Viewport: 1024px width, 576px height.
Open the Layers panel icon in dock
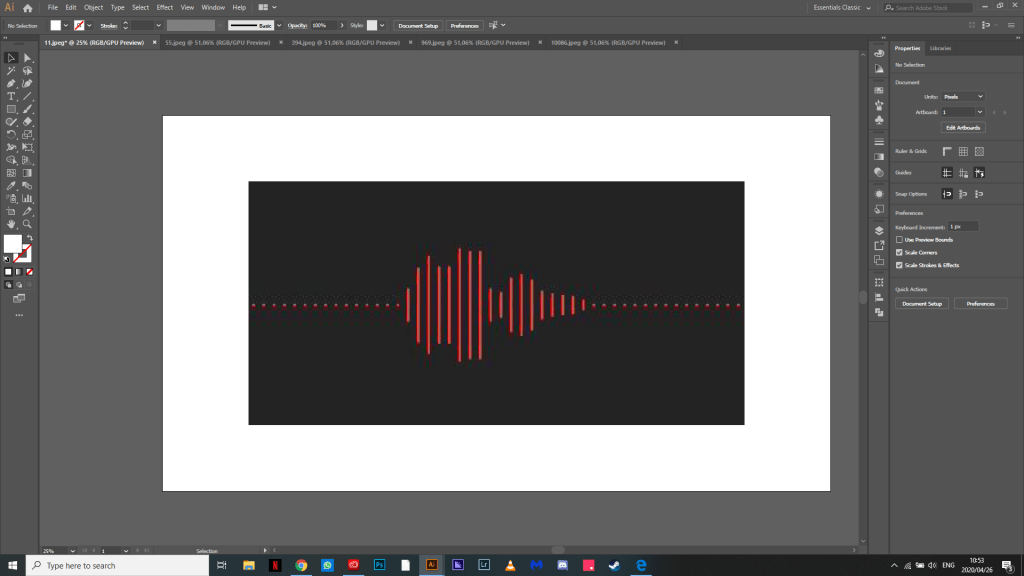[x=878, y=229]
